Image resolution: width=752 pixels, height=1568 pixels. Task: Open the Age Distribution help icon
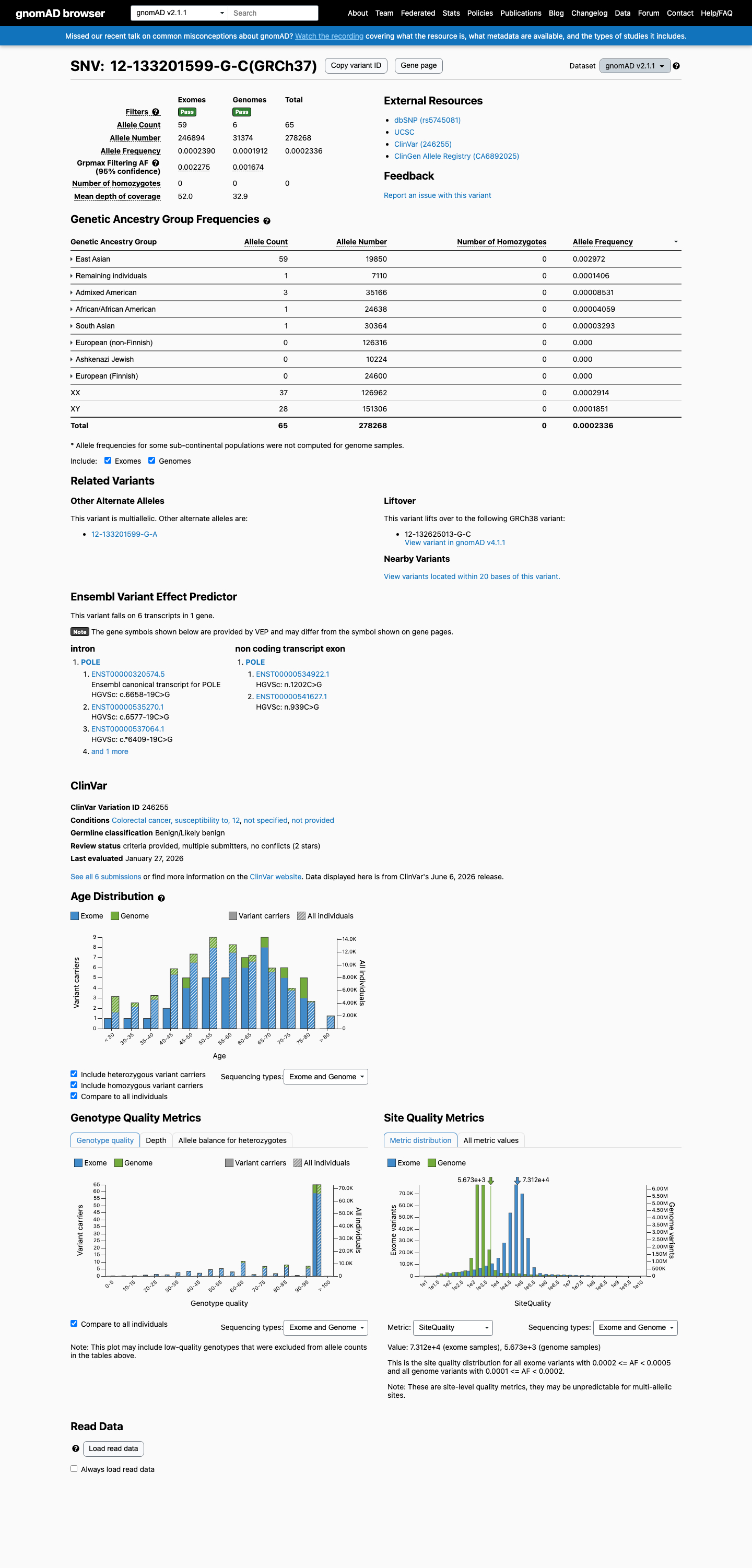click(x=161, y=898)
